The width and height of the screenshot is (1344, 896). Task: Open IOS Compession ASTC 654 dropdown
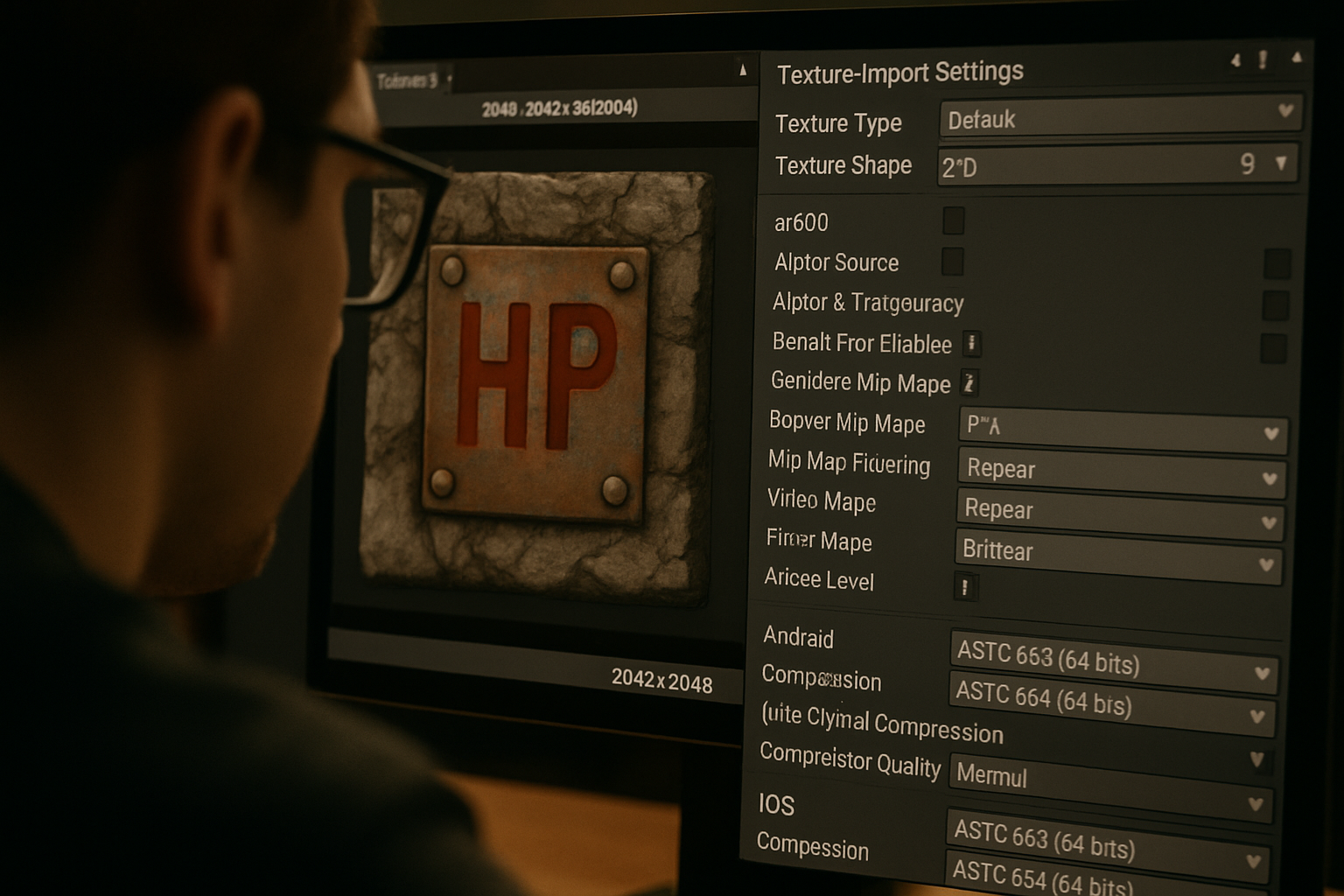[x=1105, y=875]
